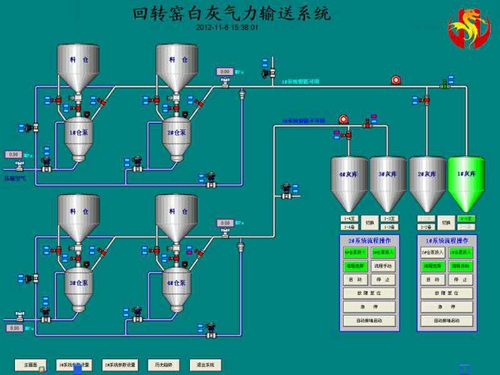Click the red feed valve between hopper and 1#仓泵
500x375 pixels.
point(77,108)
